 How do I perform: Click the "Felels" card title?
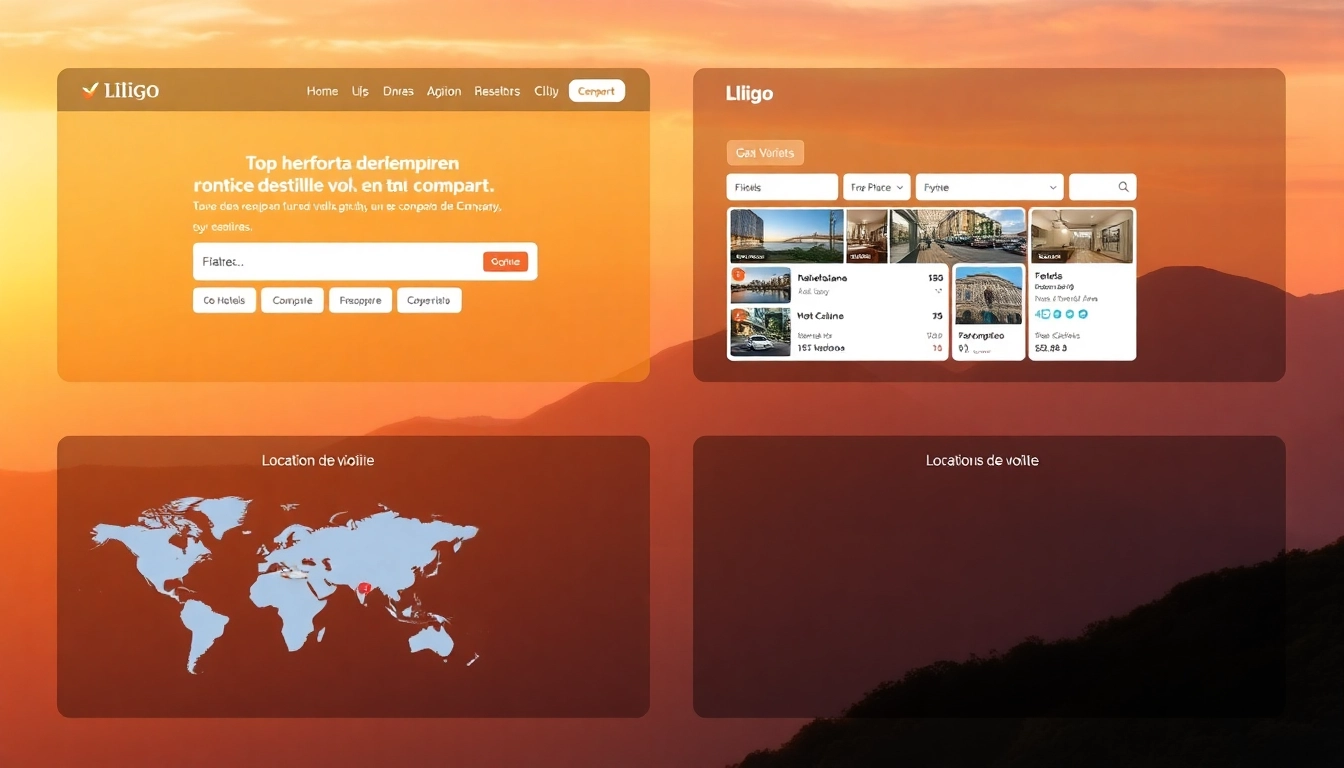point(1049,276)
